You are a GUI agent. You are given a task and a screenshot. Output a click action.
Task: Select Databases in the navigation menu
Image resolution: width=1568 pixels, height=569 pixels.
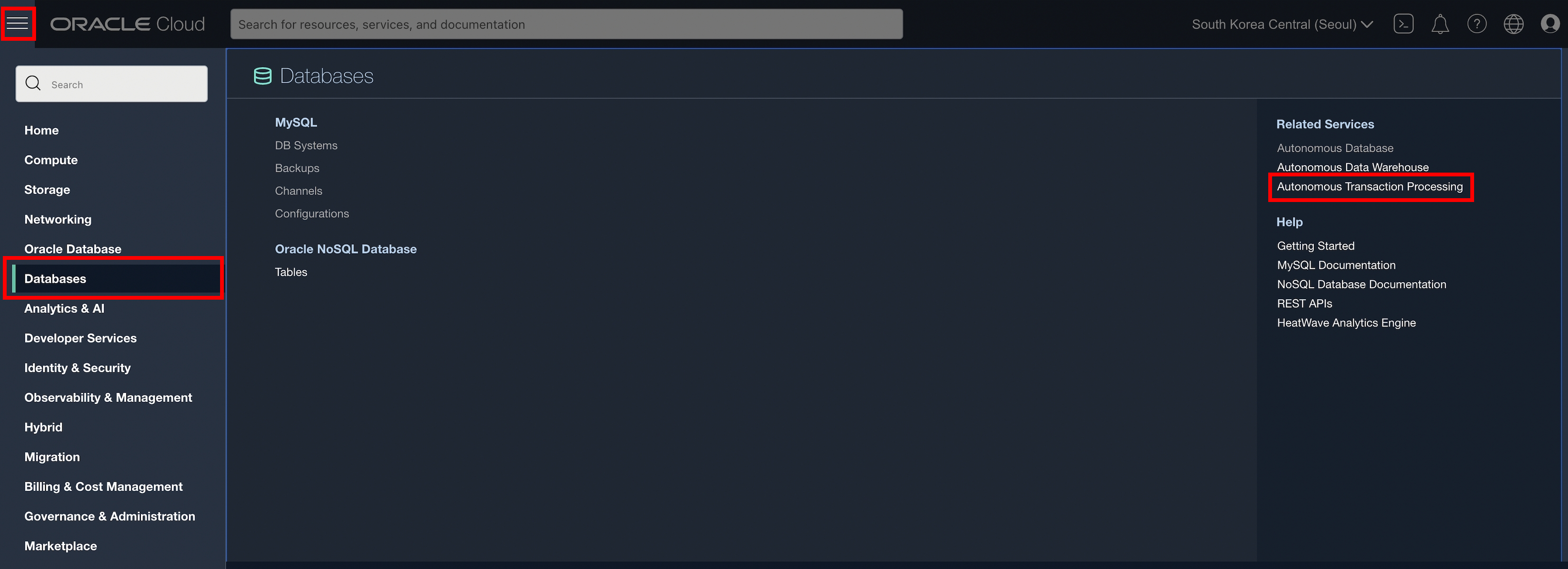[55, 279]
